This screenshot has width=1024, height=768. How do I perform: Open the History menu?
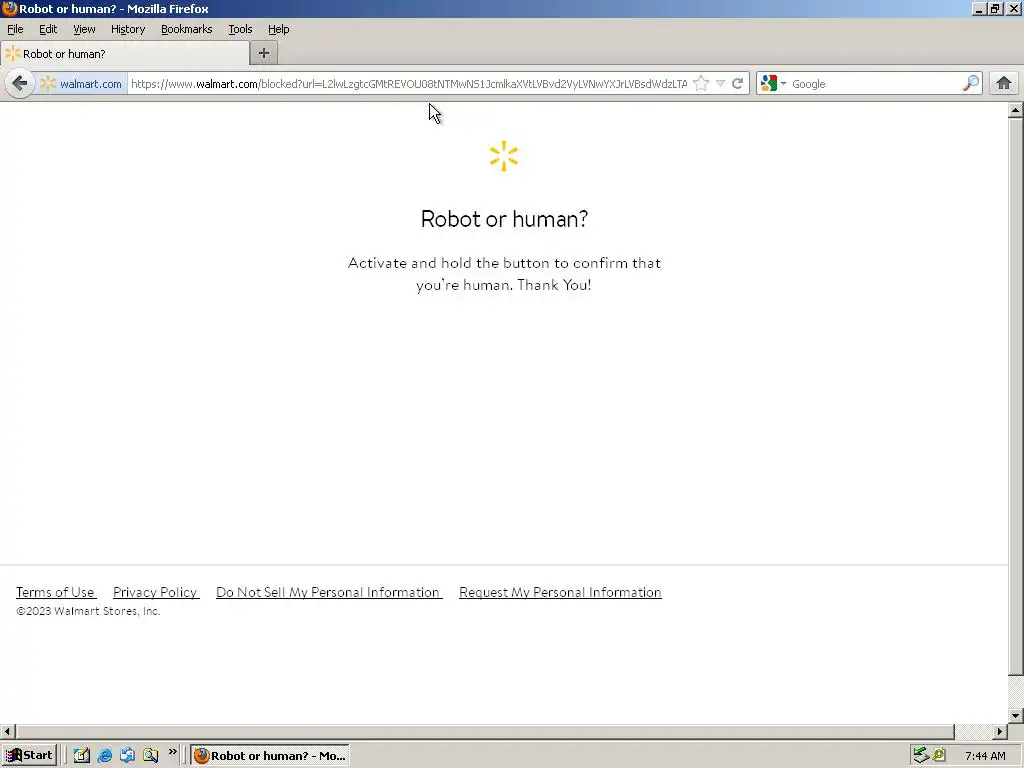pos(128,29)
